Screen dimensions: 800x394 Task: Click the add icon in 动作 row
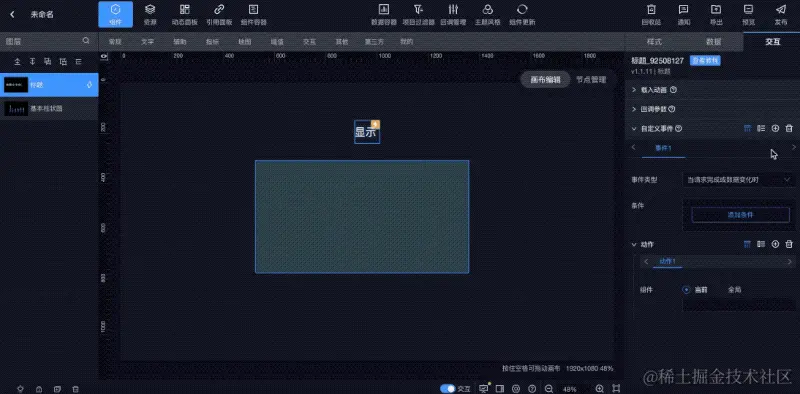pos(775,244)
